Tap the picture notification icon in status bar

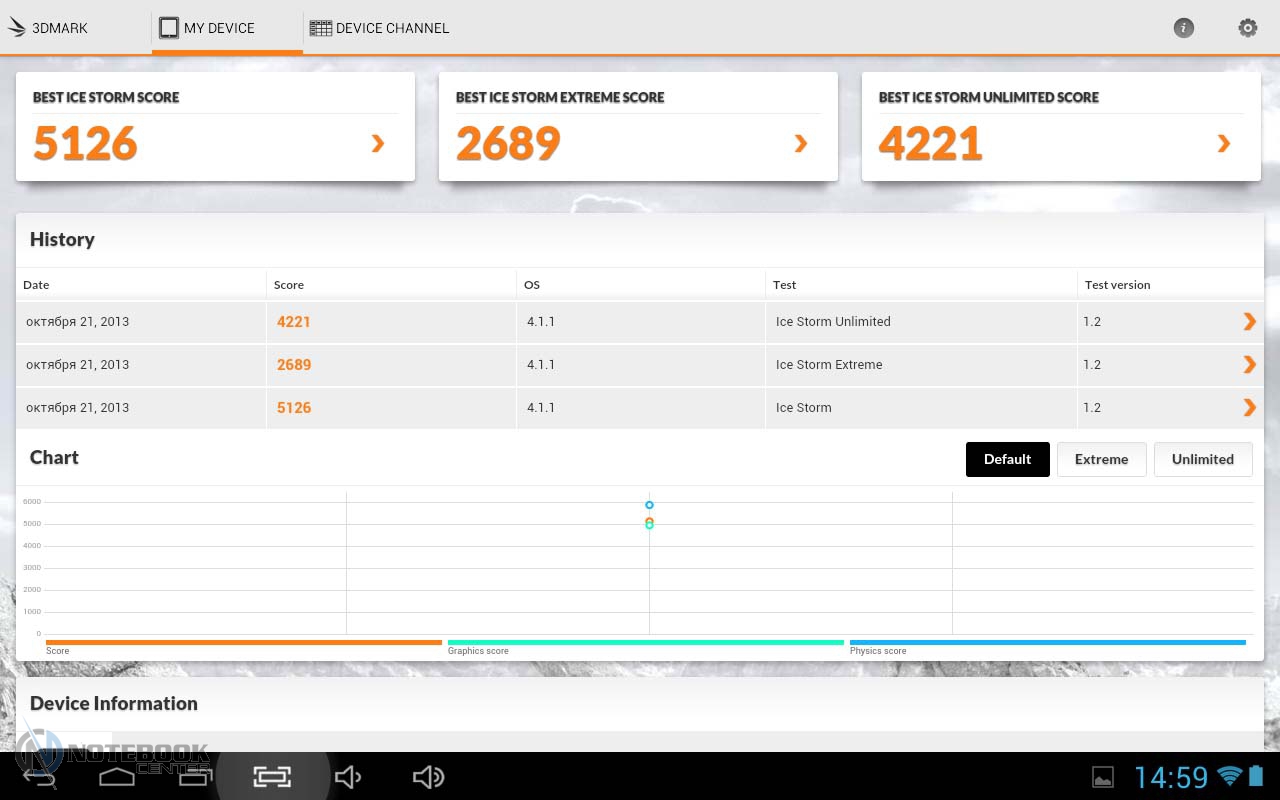[x=1102, y=777]
